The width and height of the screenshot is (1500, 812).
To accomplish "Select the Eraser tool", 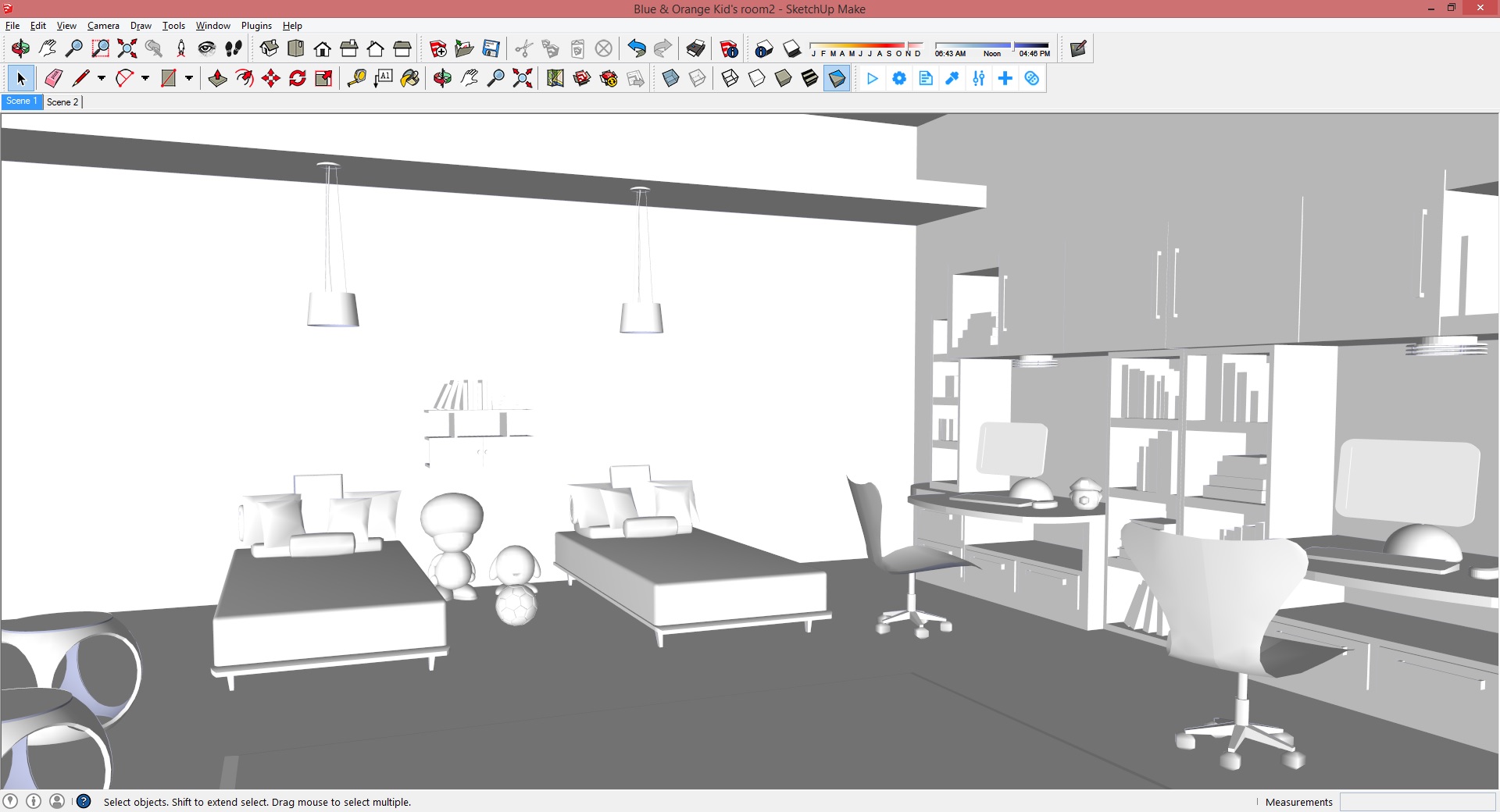I will click(54, 78).
